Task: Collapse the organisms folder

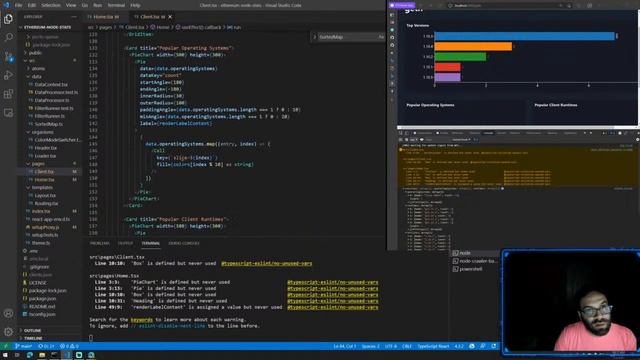Action: coord(42,132)
